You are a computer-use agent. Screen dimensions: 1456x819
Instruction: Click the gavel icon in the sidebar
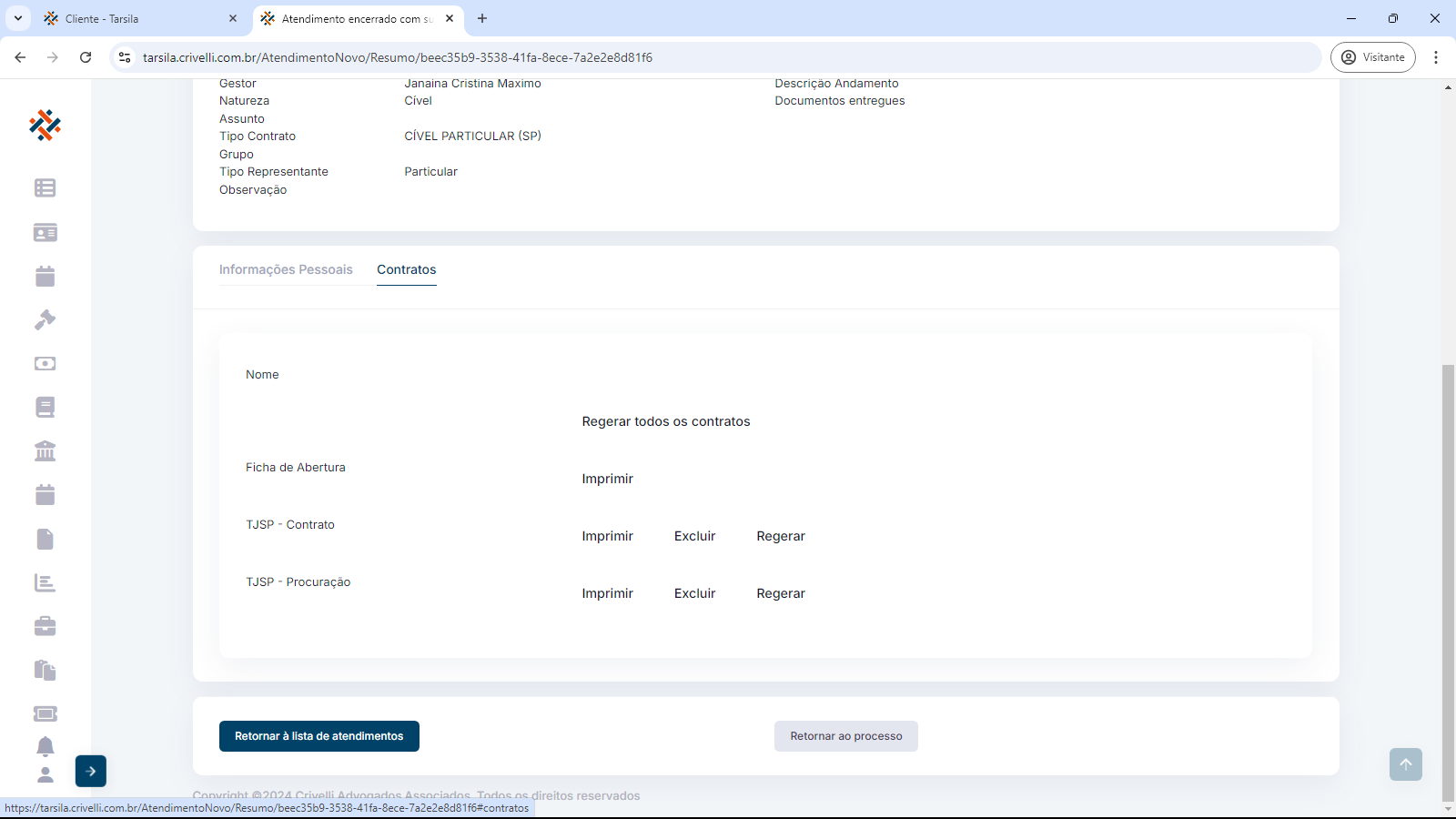click(x=45, y=319)
